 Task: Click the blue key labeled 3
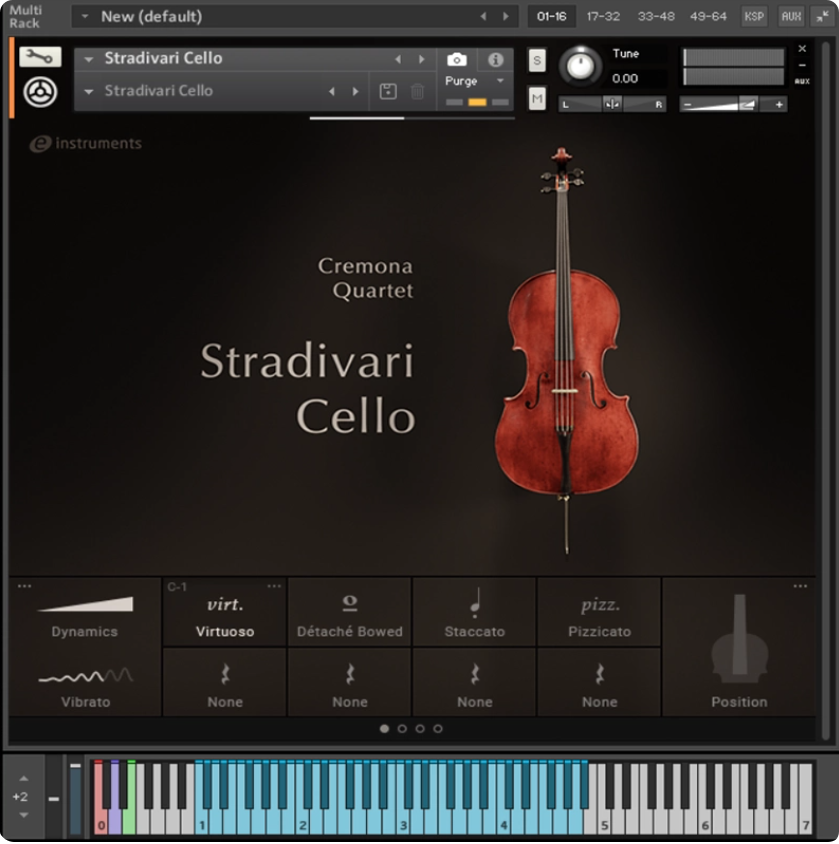[404, 821]
